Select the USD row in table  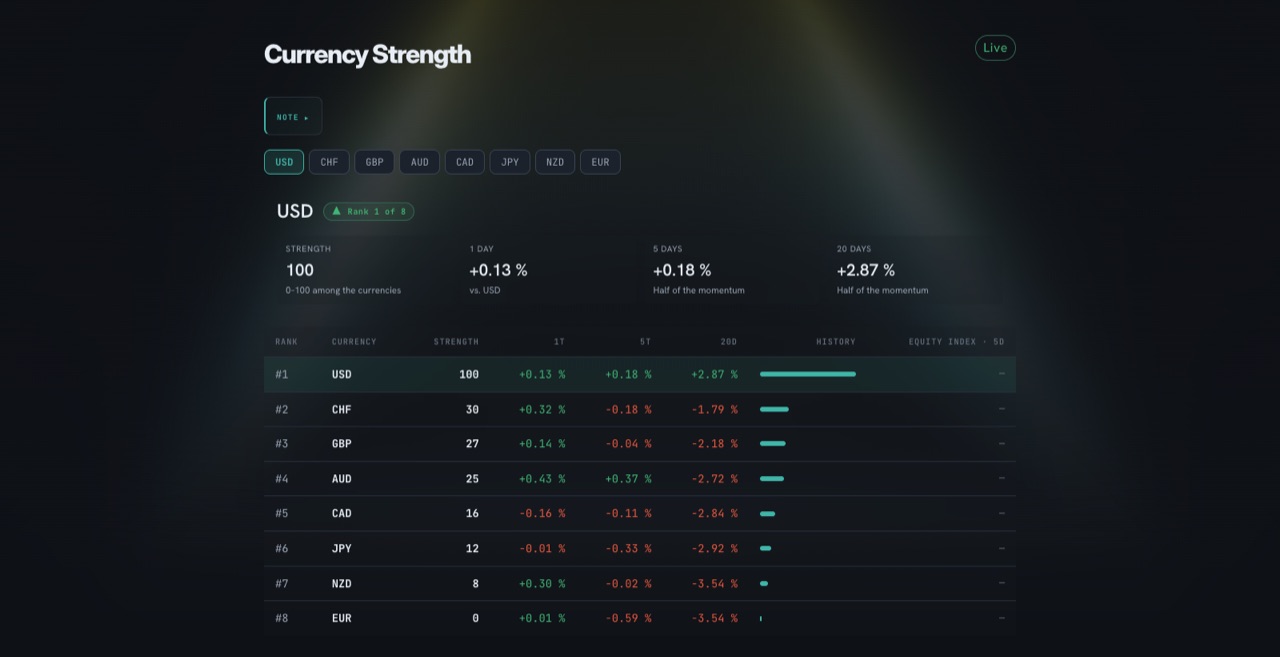point(640,374)
